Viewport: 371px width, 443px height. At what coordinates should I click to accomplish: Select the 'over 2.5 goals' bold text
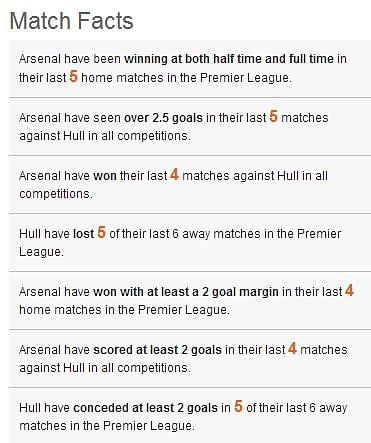point(163,118)
